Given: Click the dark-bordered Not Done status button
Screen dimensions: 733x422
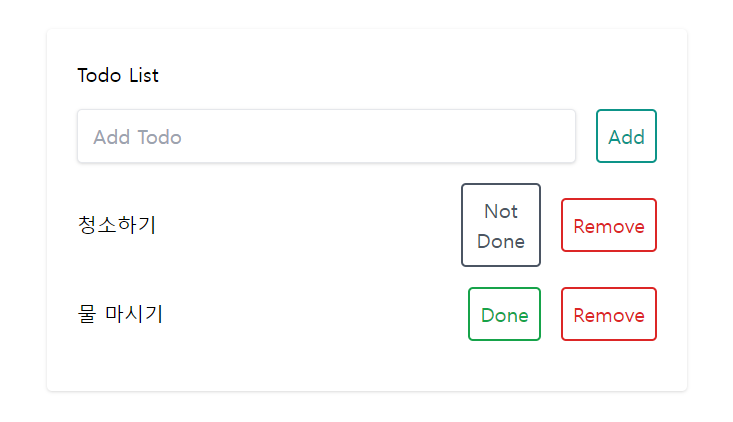Looking at the screenshot, I should pyautogui.click(x=501, y=225).
